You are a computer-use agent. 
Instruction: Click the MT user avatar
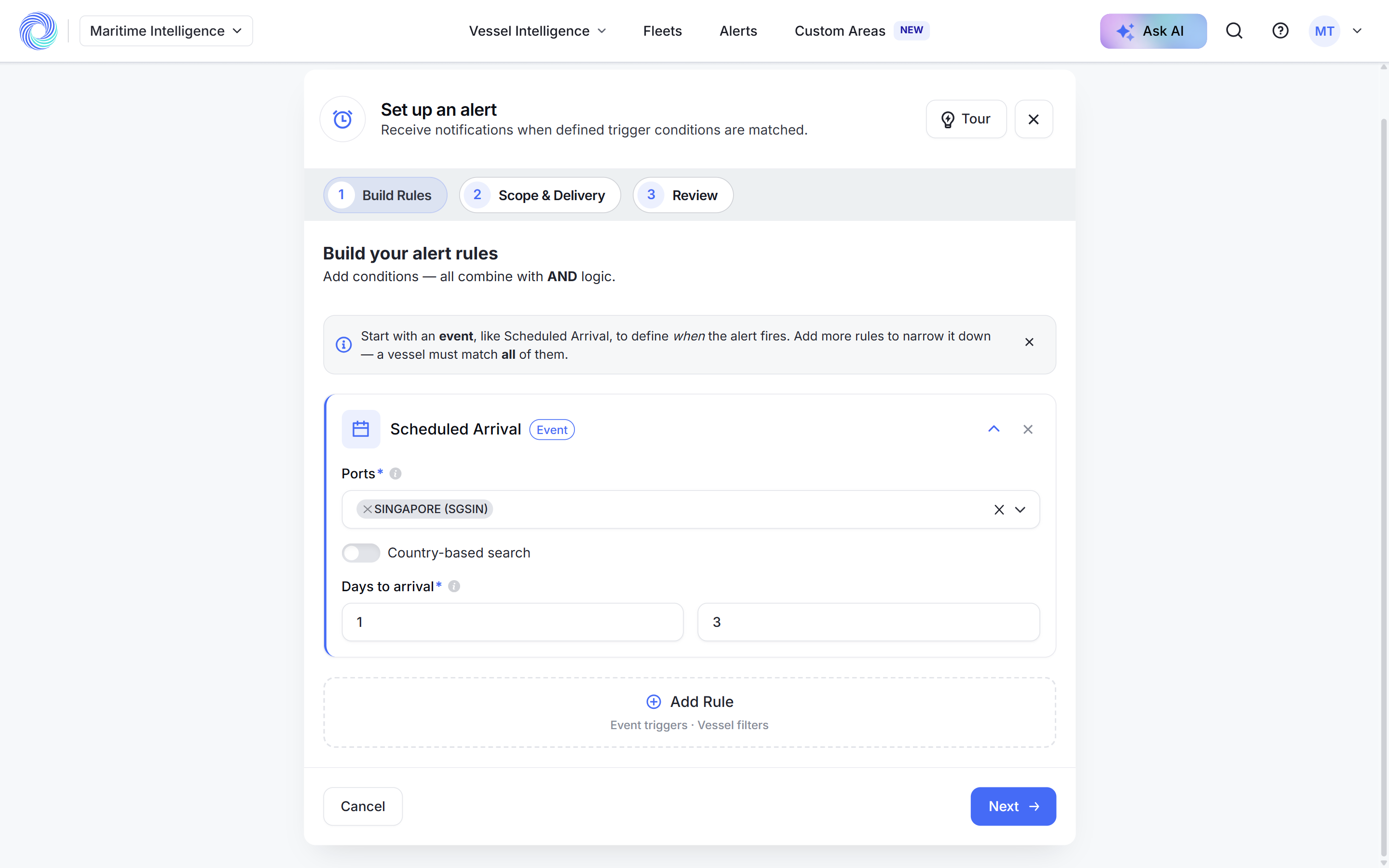[1324, 31]
